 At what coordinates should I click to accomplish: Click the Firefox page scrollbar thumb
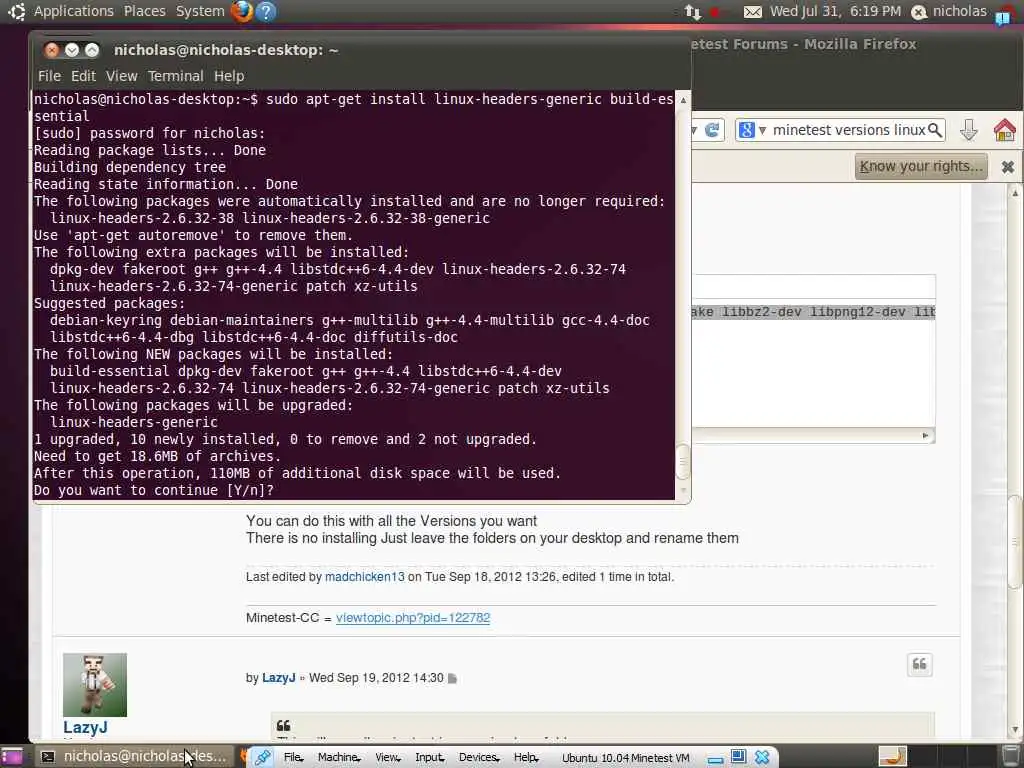coord(1016,542)
